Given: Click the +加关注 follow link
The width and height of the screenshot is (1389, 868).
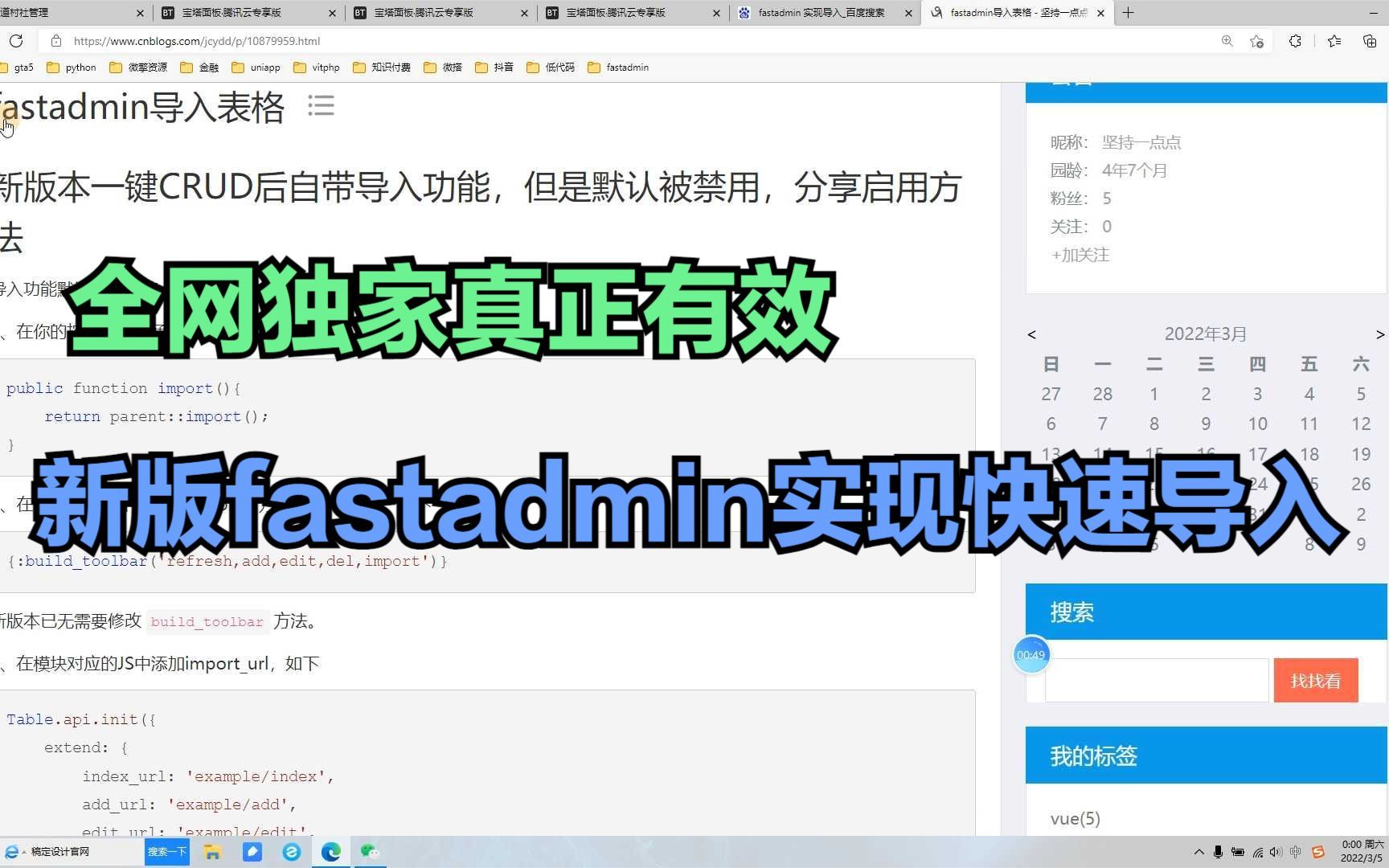Looking at the screenshot, I should (x=1080, y=255).
